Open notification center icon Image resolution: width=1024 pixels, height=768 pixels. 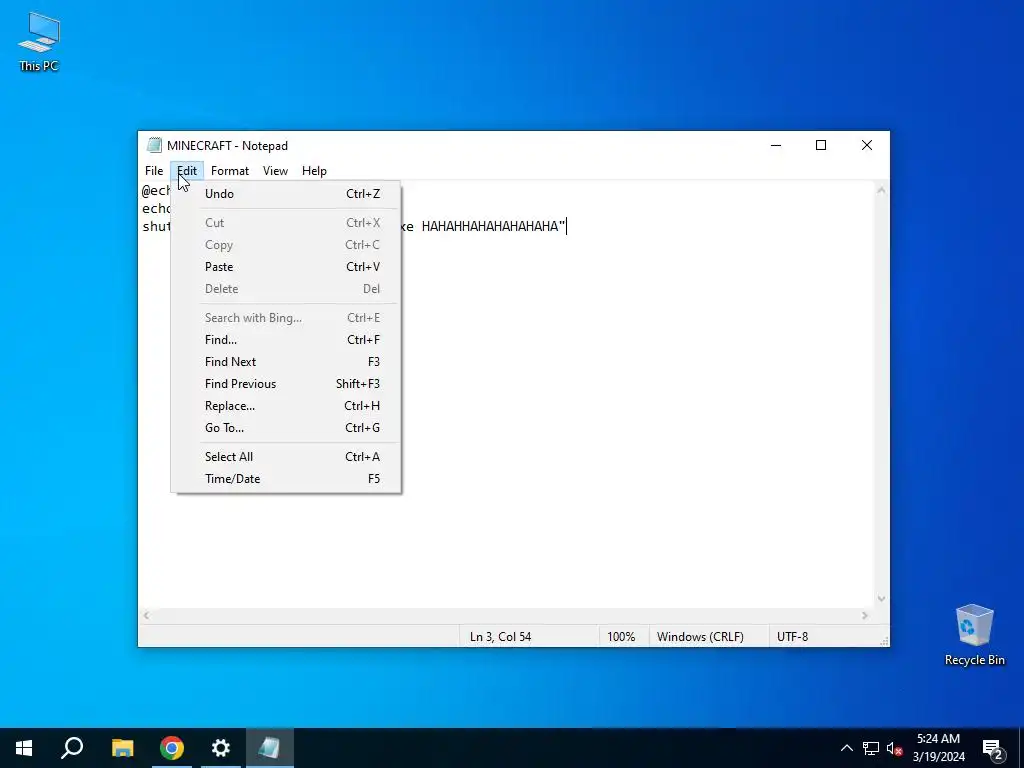click(993, 748)
